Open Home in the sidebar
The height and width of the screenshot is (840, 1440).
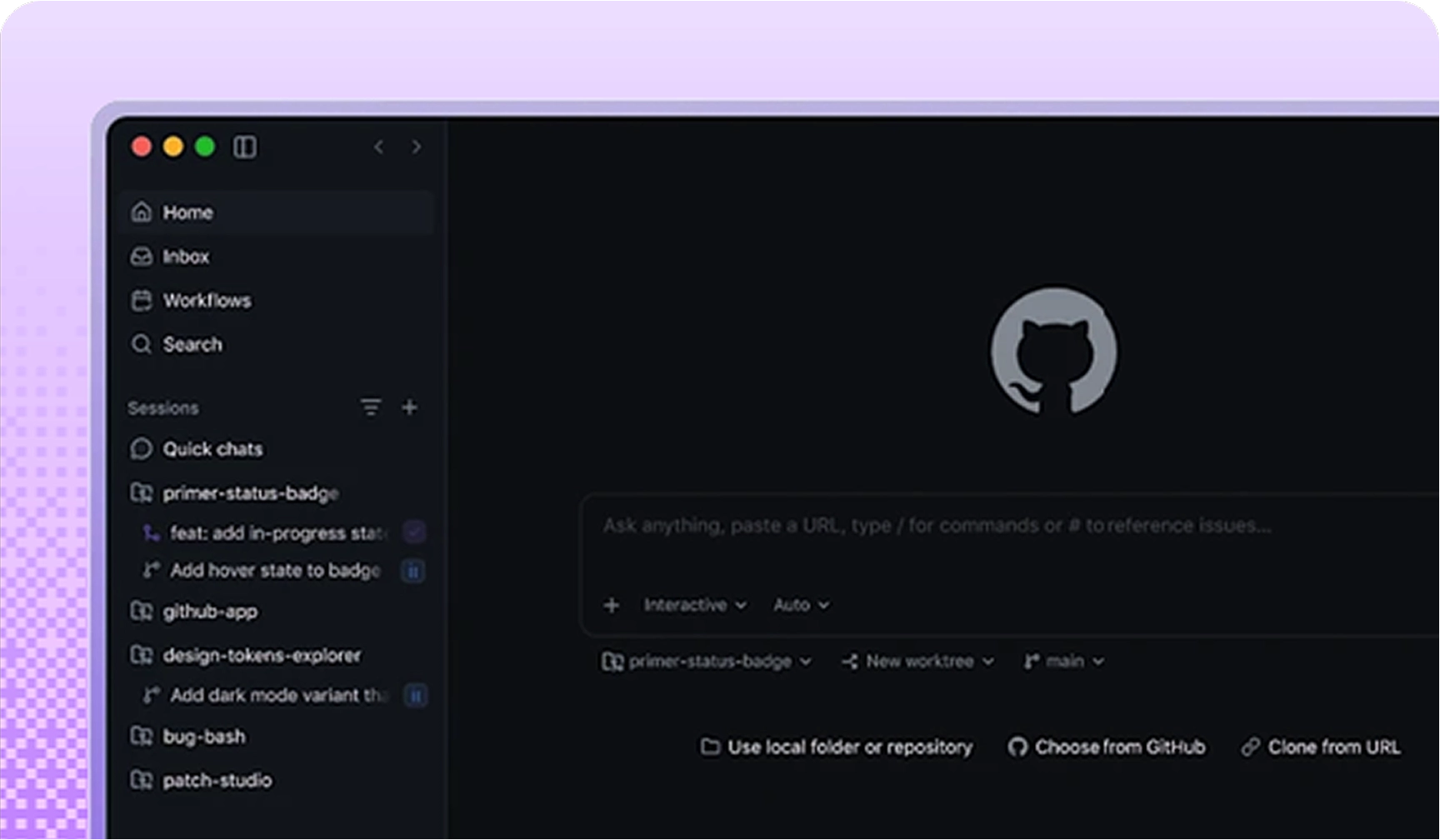[276, 212]
